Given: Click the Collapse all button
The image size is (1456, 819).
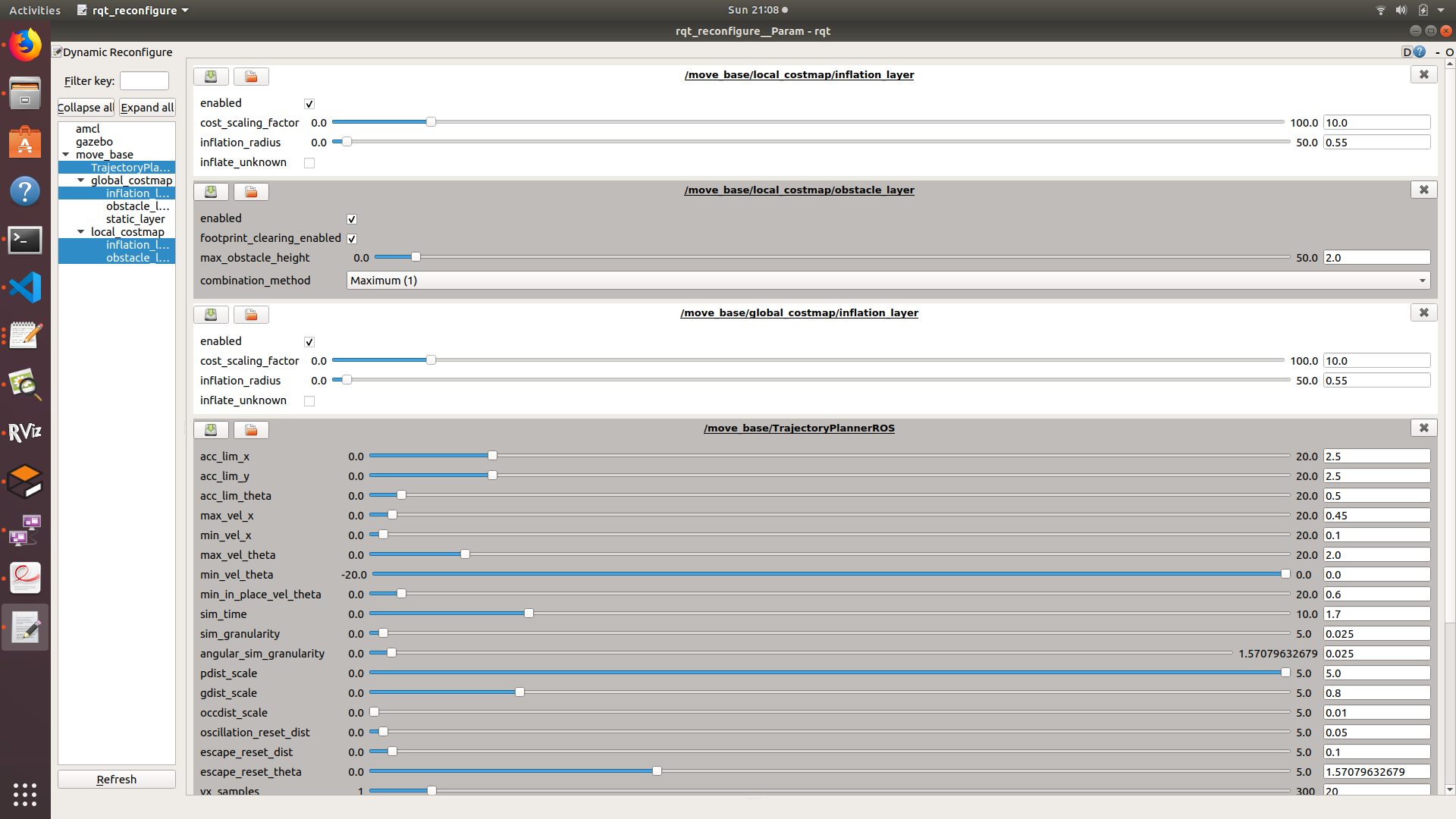Looking at the screenshot, I should (86, 108).
